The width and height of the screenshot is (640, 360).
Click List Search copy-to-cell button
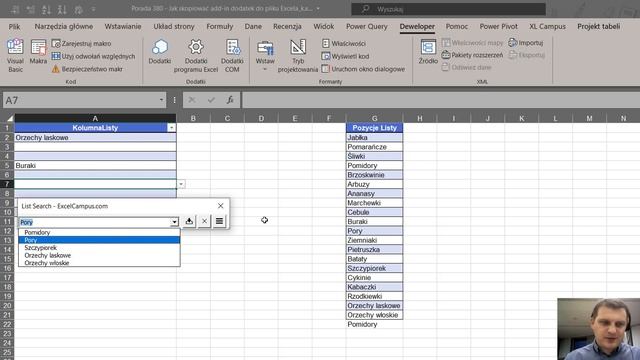(189, 221)
